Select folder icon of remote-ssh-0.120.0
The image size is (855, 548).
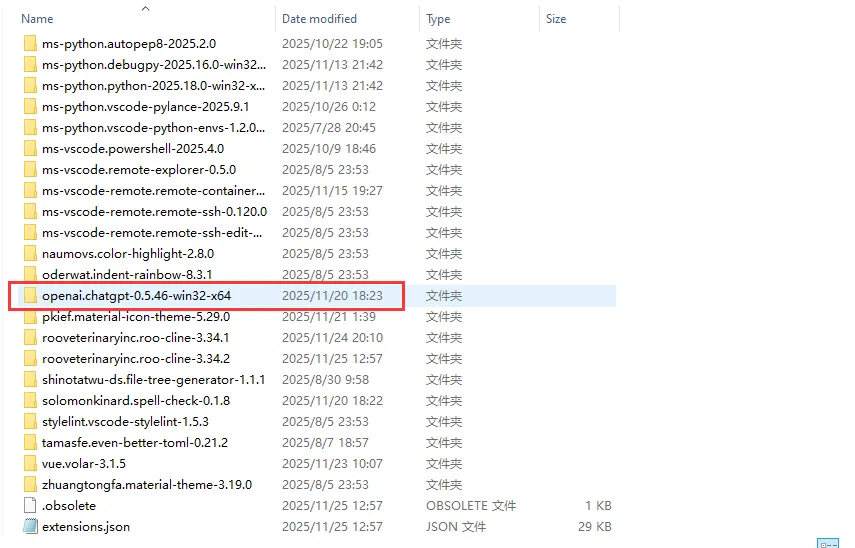[31, 212]
